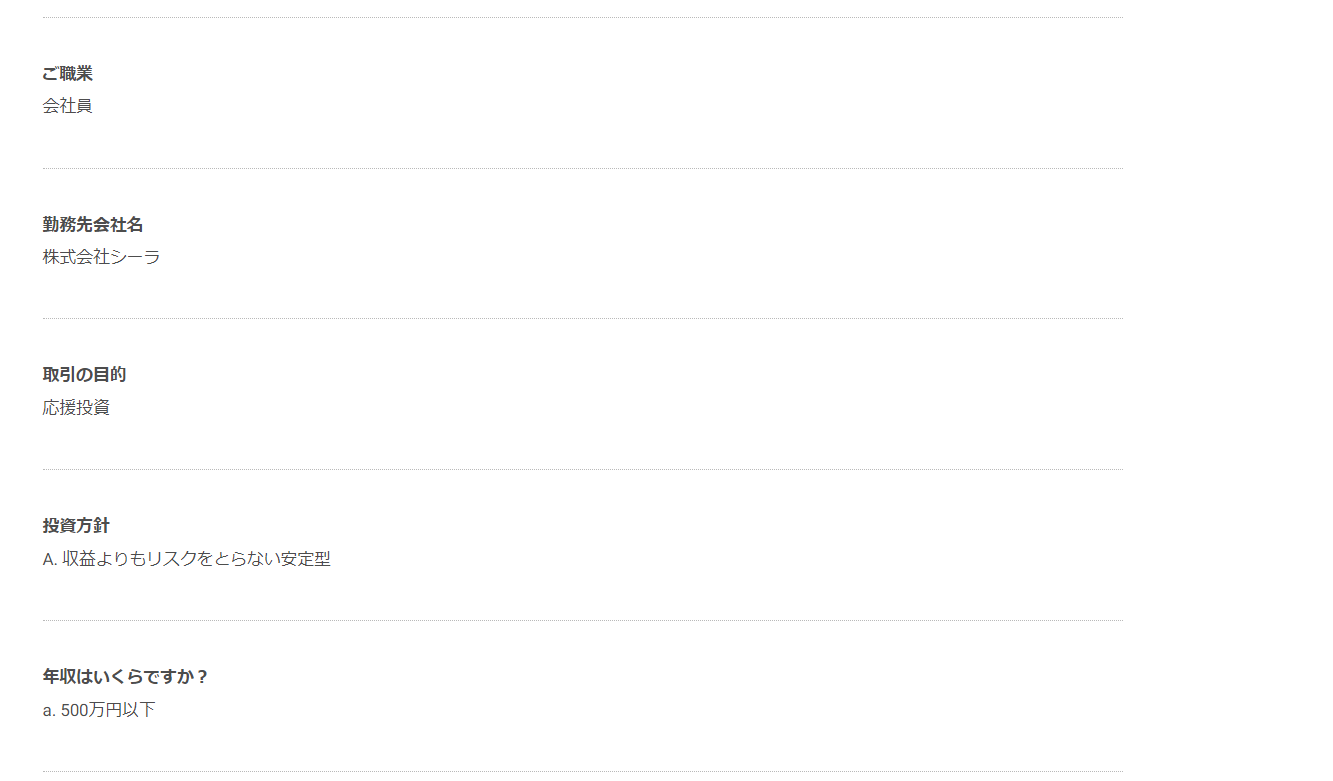Click the divider below the 安定型 answer
The height and width of the screenshot is (781, 1333).
coord(583,621)
